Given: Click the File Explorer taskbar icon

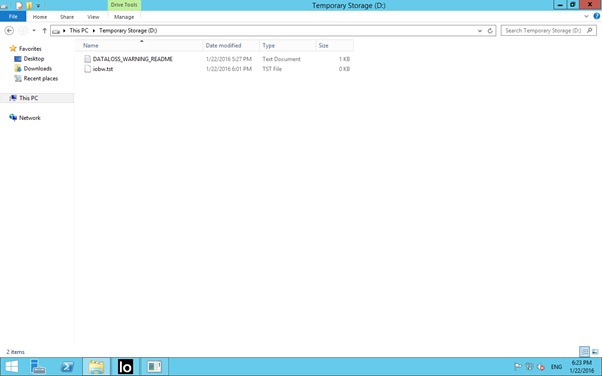Looking at the screenshot, I should pyautogui.click(x=96, y=367).
